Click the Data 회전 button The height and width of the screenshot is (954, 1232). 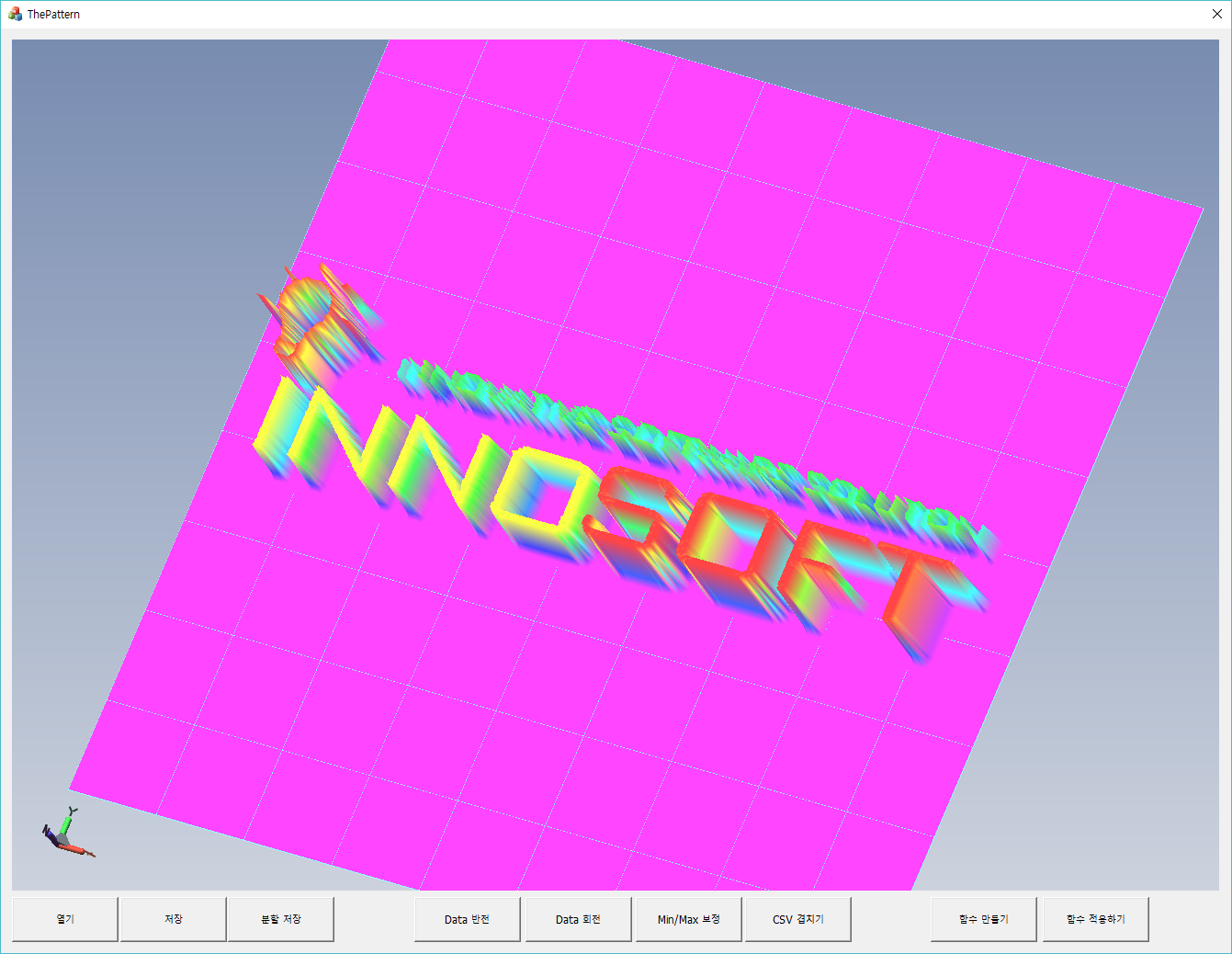tap(579, 919)
